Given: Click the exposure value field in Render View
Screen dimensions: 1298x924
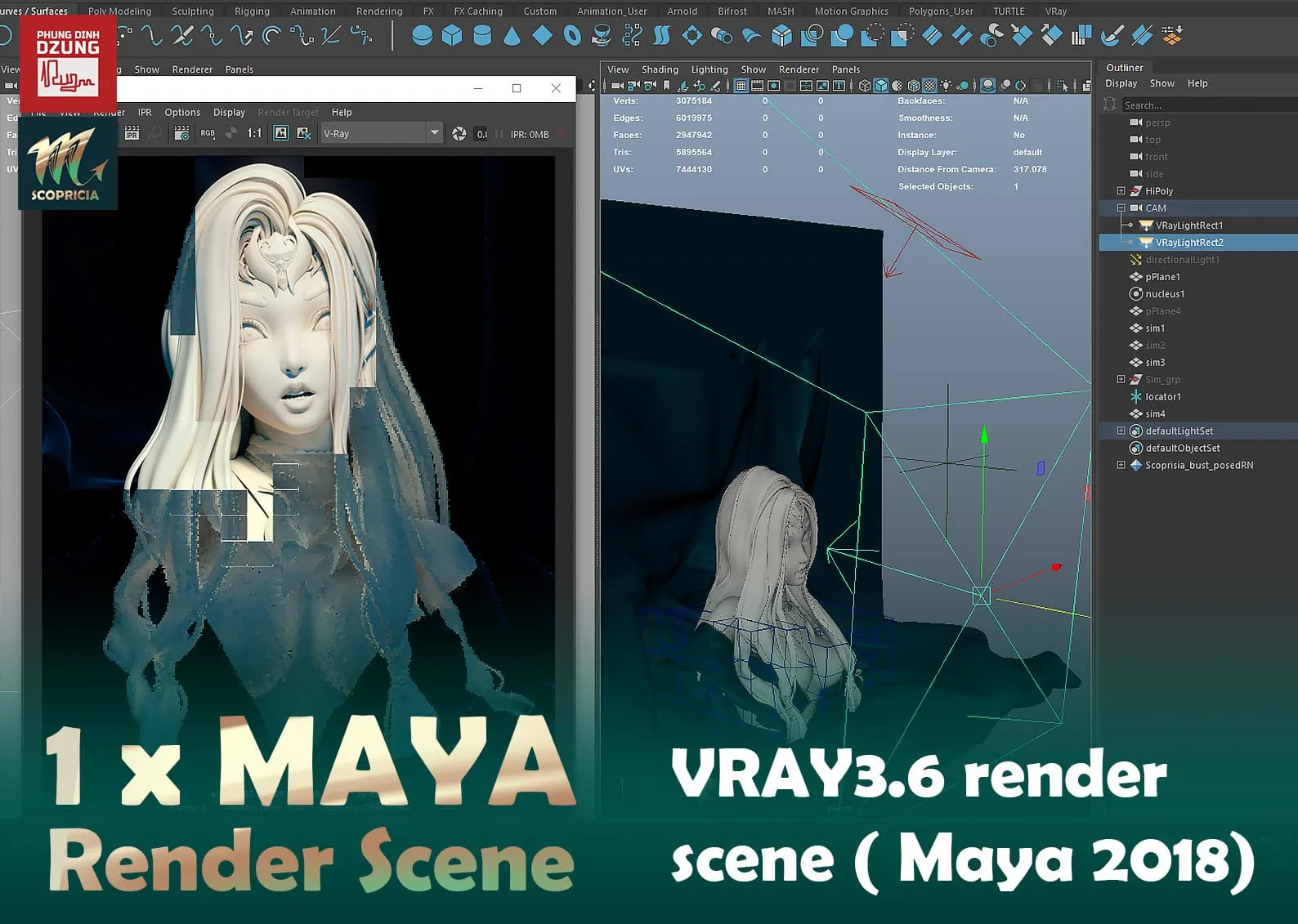Looking at the screenshot, I should [482, 134].
